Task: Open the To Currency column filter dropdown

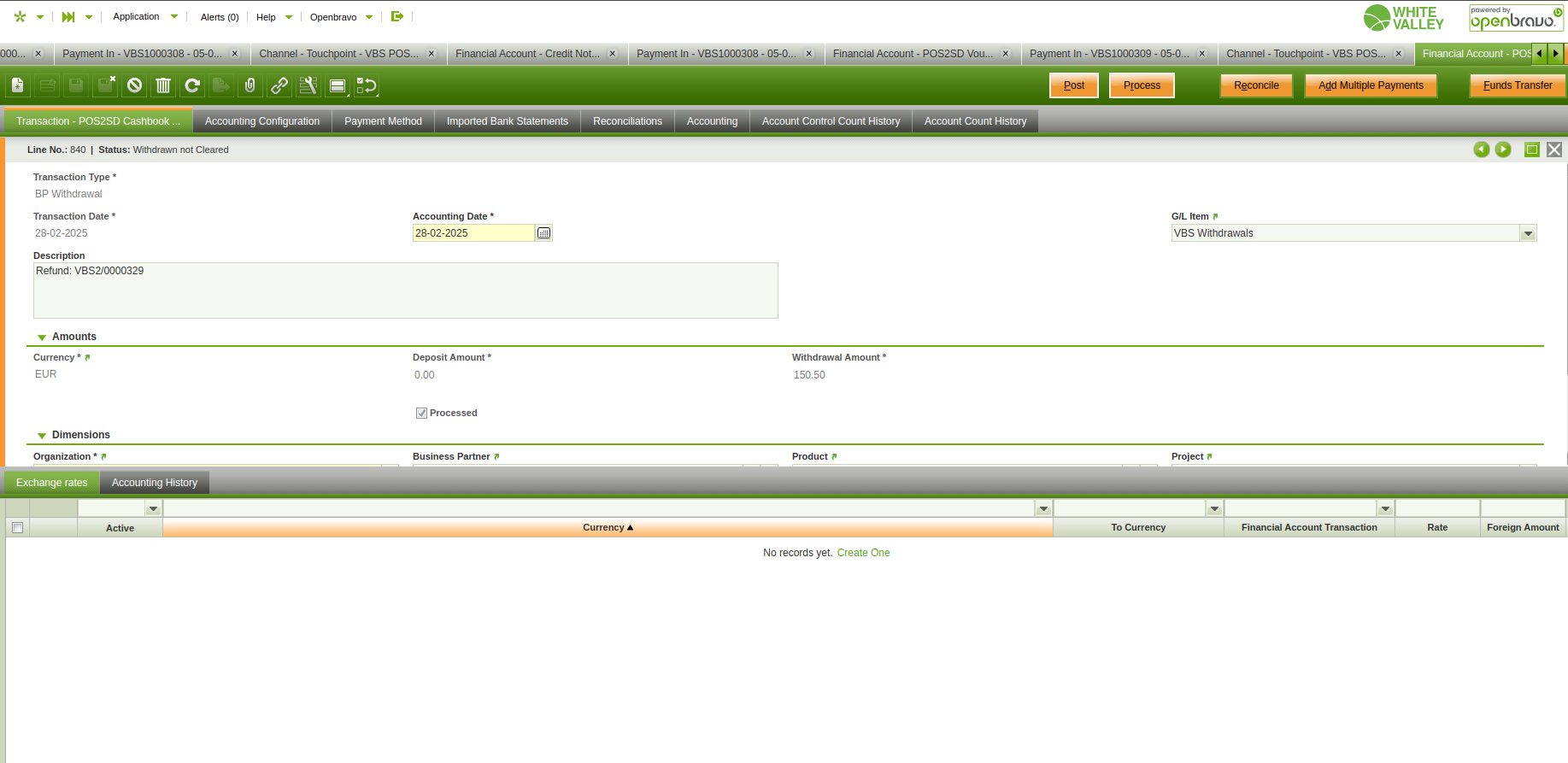Action: (1214, 508)
